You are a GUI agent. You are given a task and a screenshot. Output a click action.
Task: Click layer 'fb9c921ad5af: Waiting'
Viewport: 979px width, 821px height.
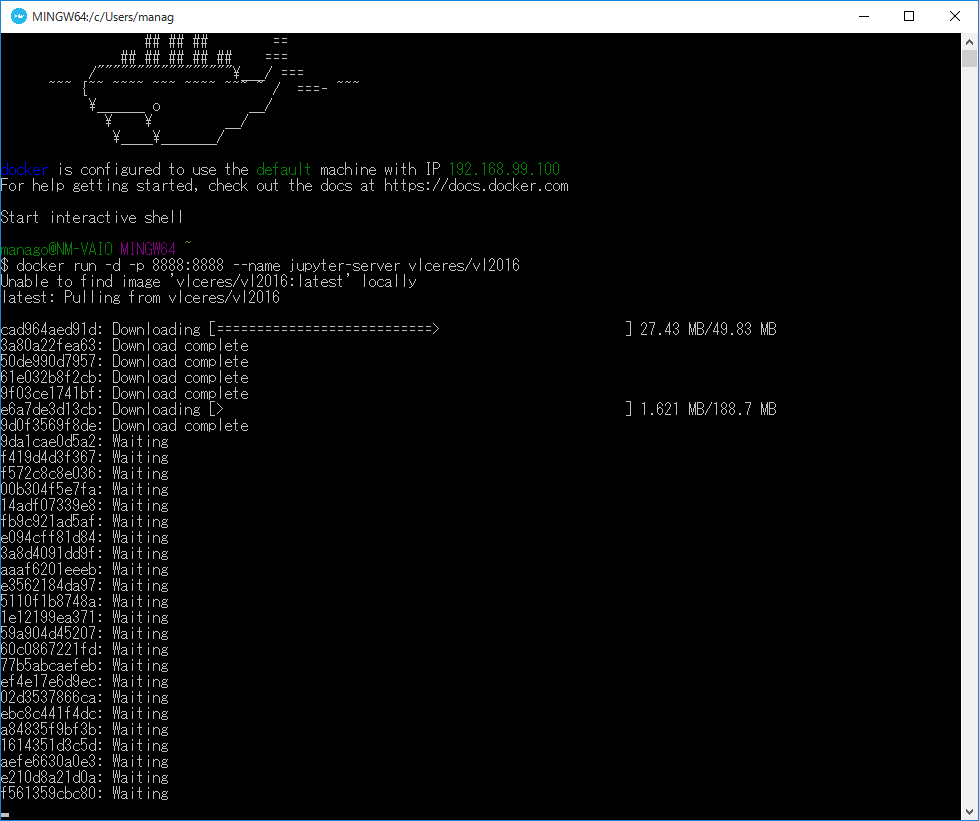click(85, 521)
